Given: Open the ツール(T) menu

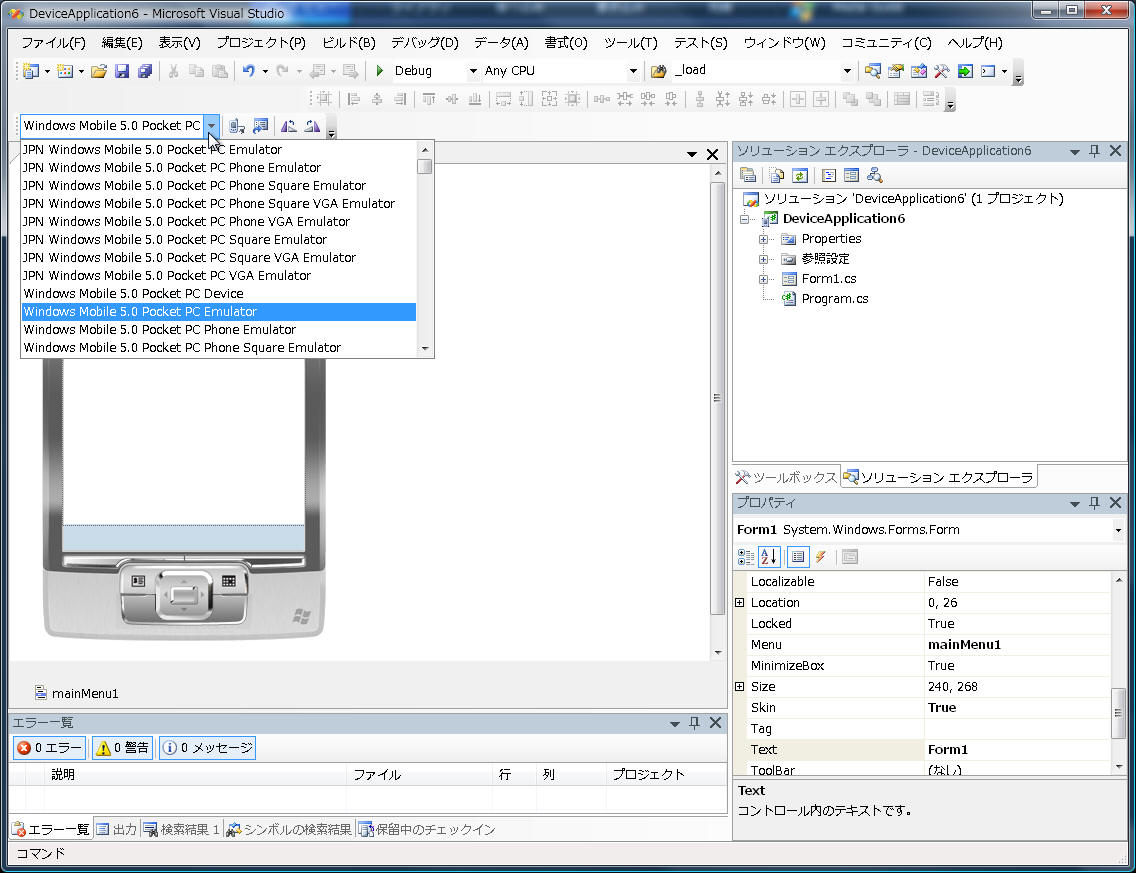Looking at the screenshot, I should (630, 43).
